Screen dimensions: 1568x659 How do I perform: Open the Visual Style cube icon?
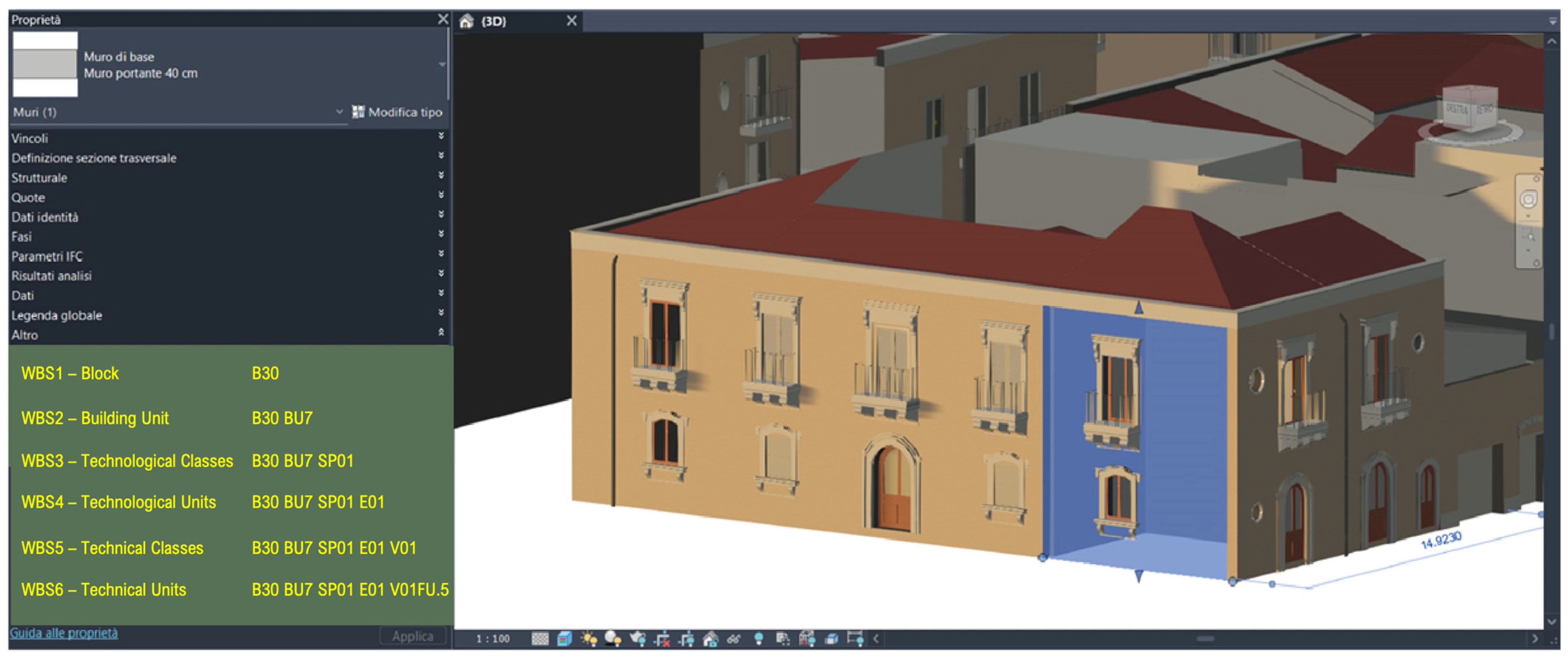(x=564, y=638)
